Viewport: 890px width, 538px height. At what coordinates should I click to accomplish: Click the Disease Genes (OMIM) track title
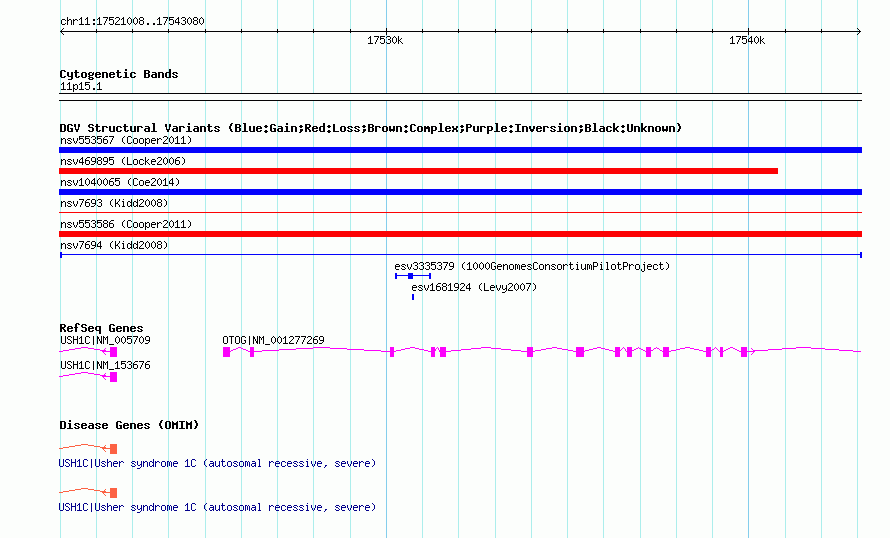tap(129, 425)
